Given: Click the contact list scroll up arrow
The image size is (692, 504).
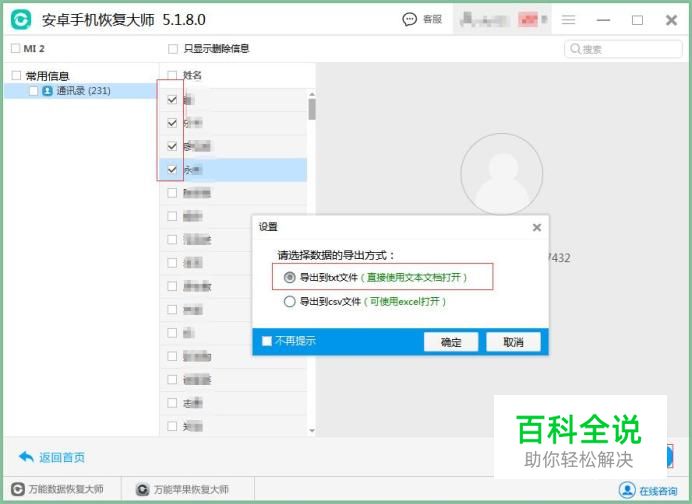Looking at the screenshot, I should click(x=312, y=94).
